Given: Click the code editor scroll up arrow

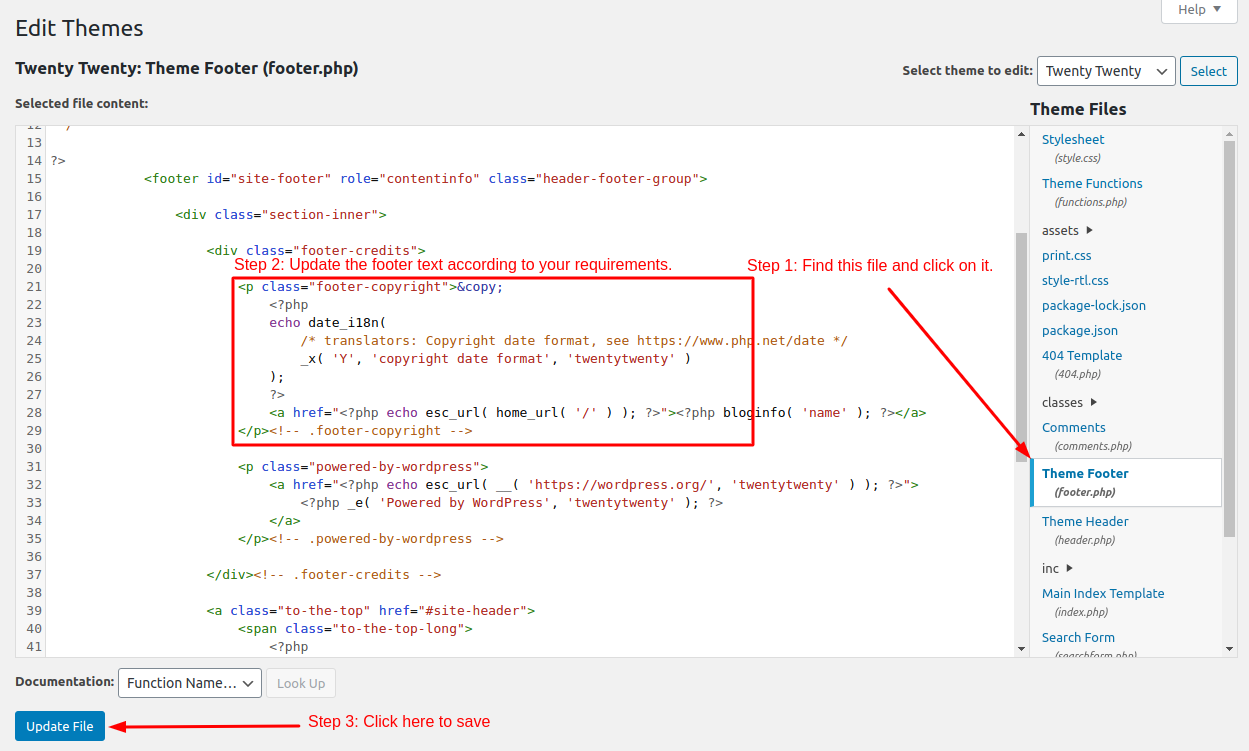Looking at the screenshot, I should click(x=1021, y=134).
